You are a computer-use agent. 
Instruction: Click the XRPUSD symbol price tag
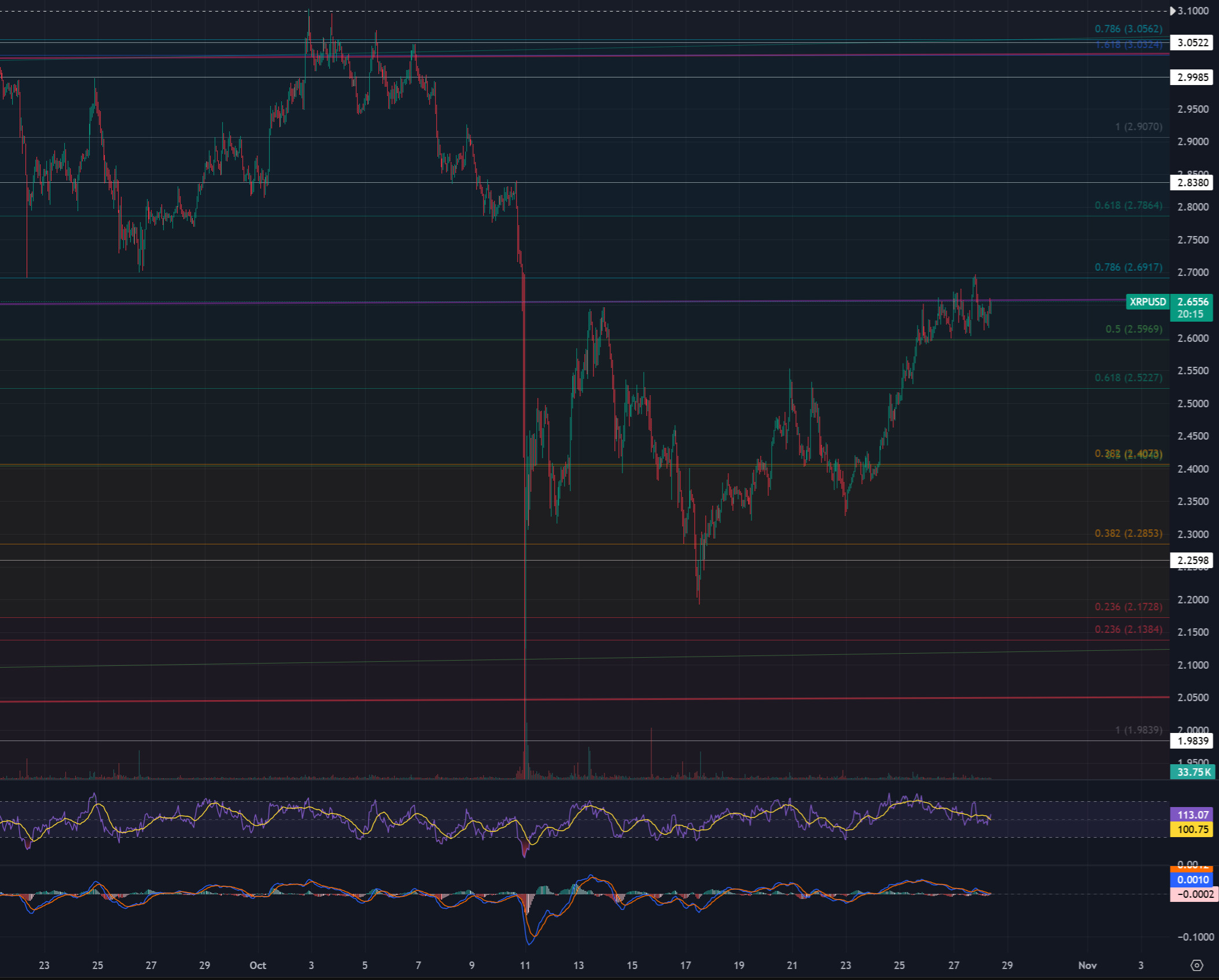point(1148,301)
